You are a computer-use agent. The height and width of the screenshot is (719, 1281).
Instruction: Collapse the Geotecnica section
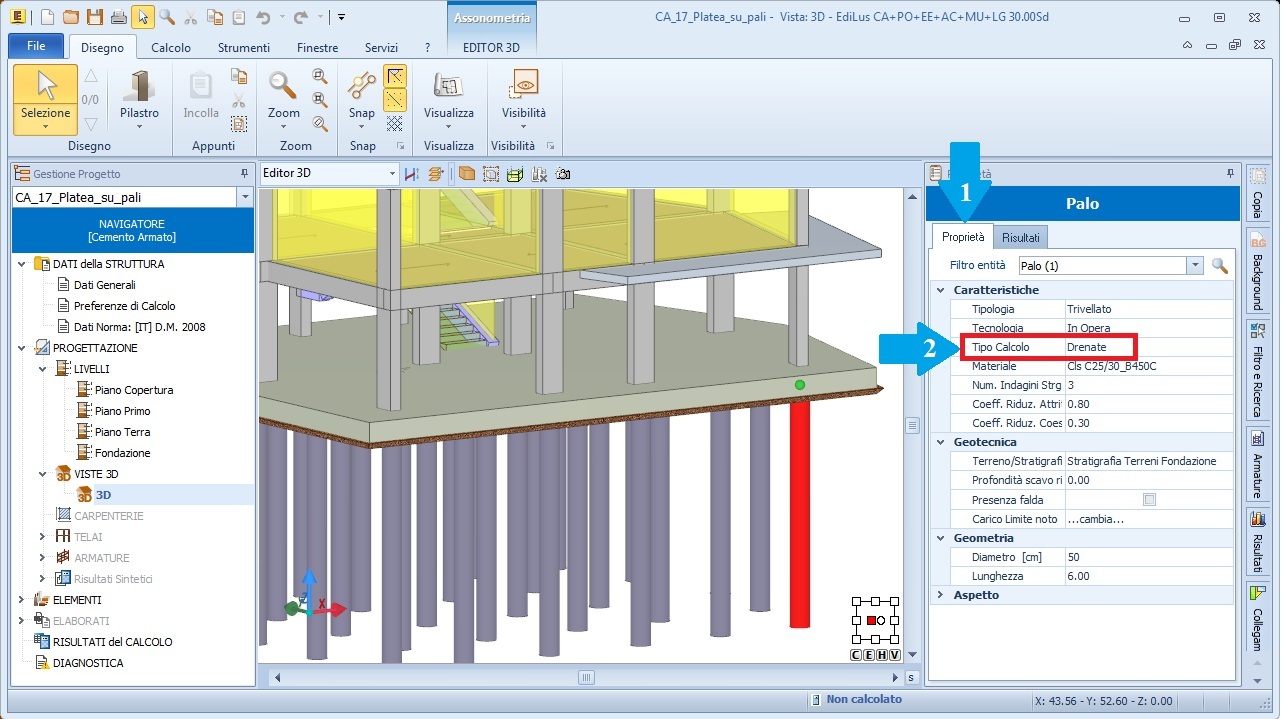940,442
